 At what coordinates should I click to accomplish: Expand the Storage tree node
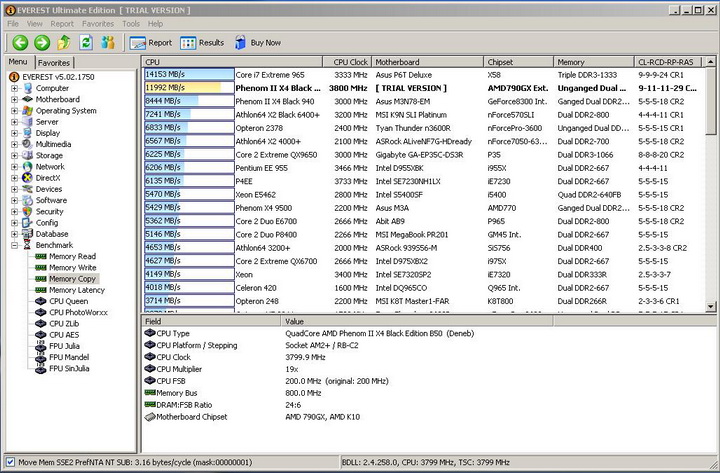(14, 155)
